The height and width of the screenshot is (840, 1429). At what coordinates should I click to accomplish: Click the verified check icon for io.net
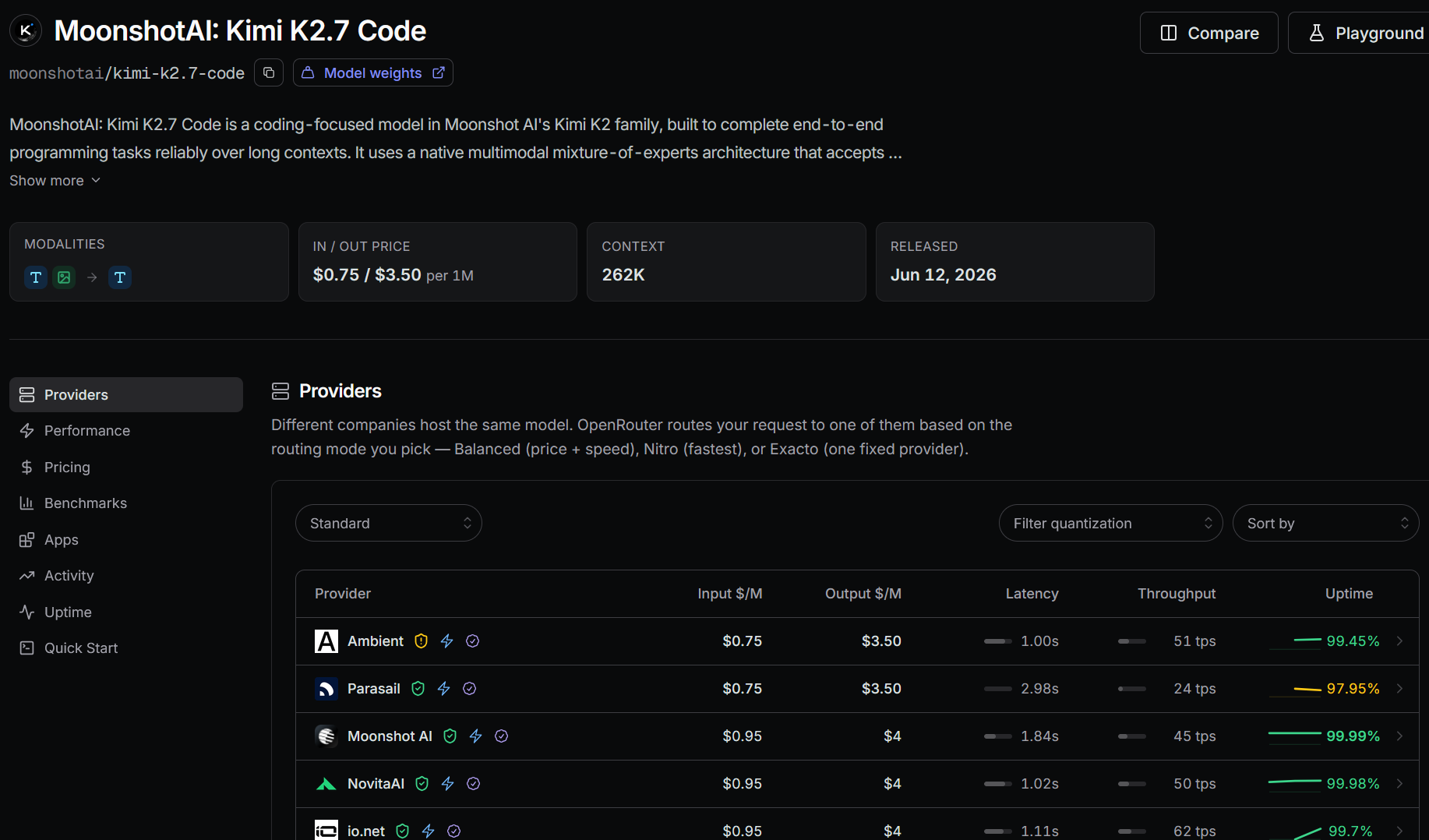(454, 831)
